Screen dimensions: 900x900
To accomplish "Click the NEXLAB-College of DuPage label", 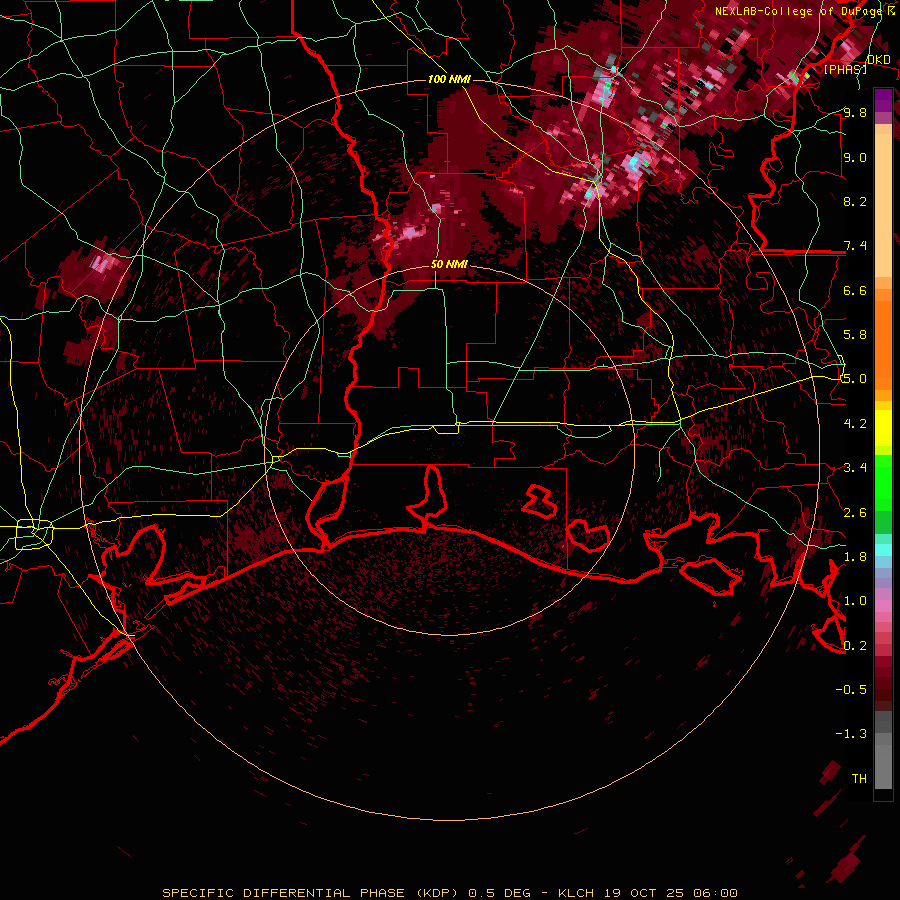I will tap(798, 11).
